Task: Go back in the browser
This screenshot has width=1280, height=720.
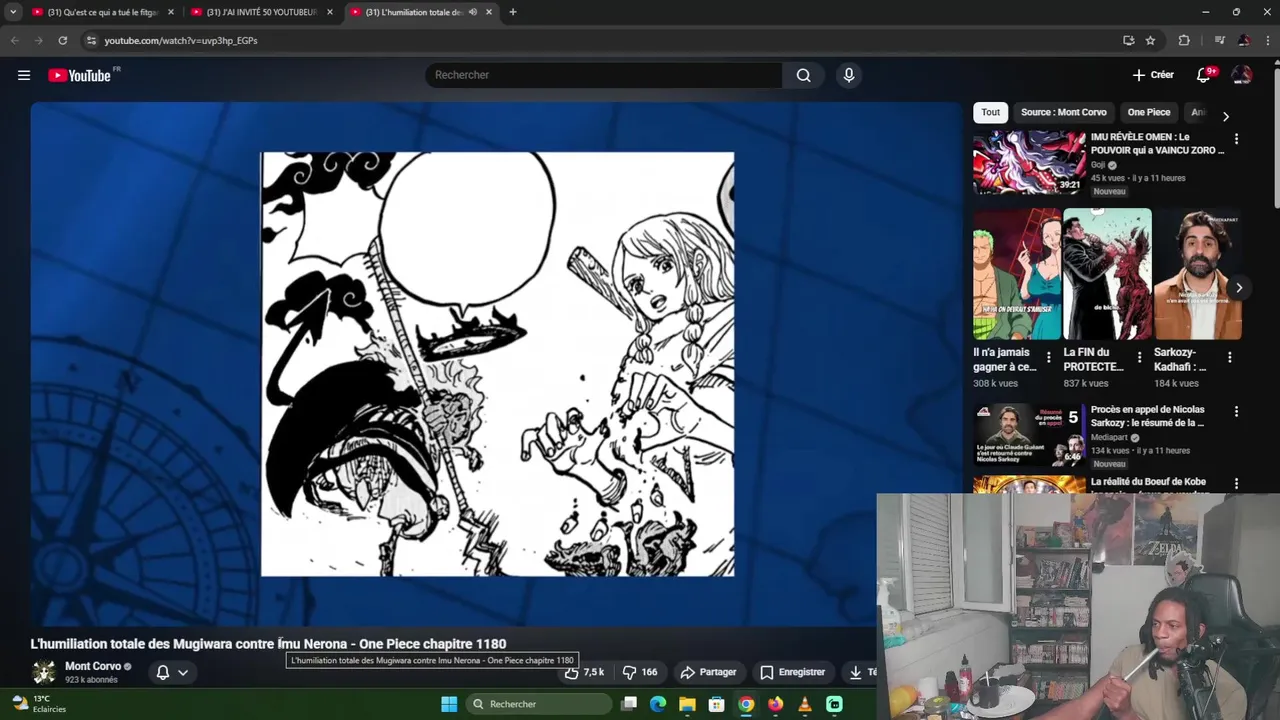Action: tap(14, 40)
